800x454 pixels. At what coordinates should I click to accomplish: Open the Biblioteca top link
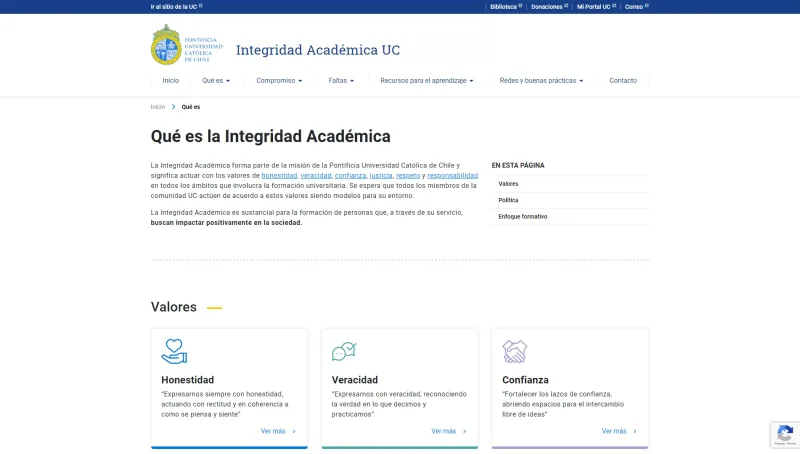[503, 7]
